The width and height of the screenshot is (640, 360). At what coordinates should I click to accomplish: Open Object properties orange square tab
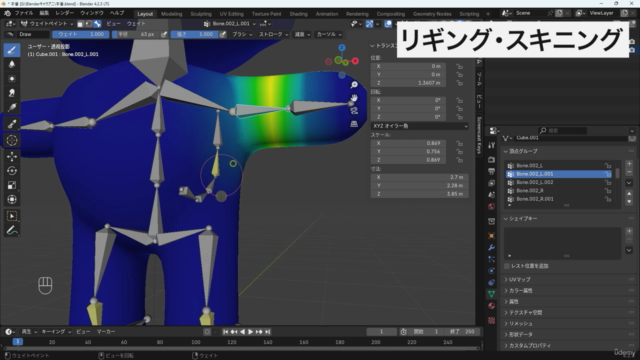491,236
